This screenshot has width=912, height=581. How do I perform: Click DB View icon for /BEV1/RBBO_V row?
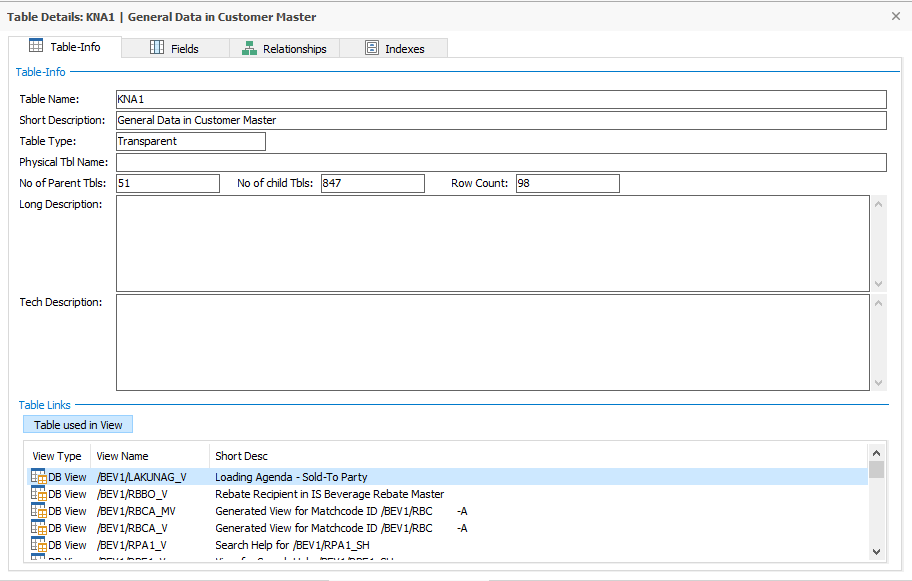[x=38, y=493]
